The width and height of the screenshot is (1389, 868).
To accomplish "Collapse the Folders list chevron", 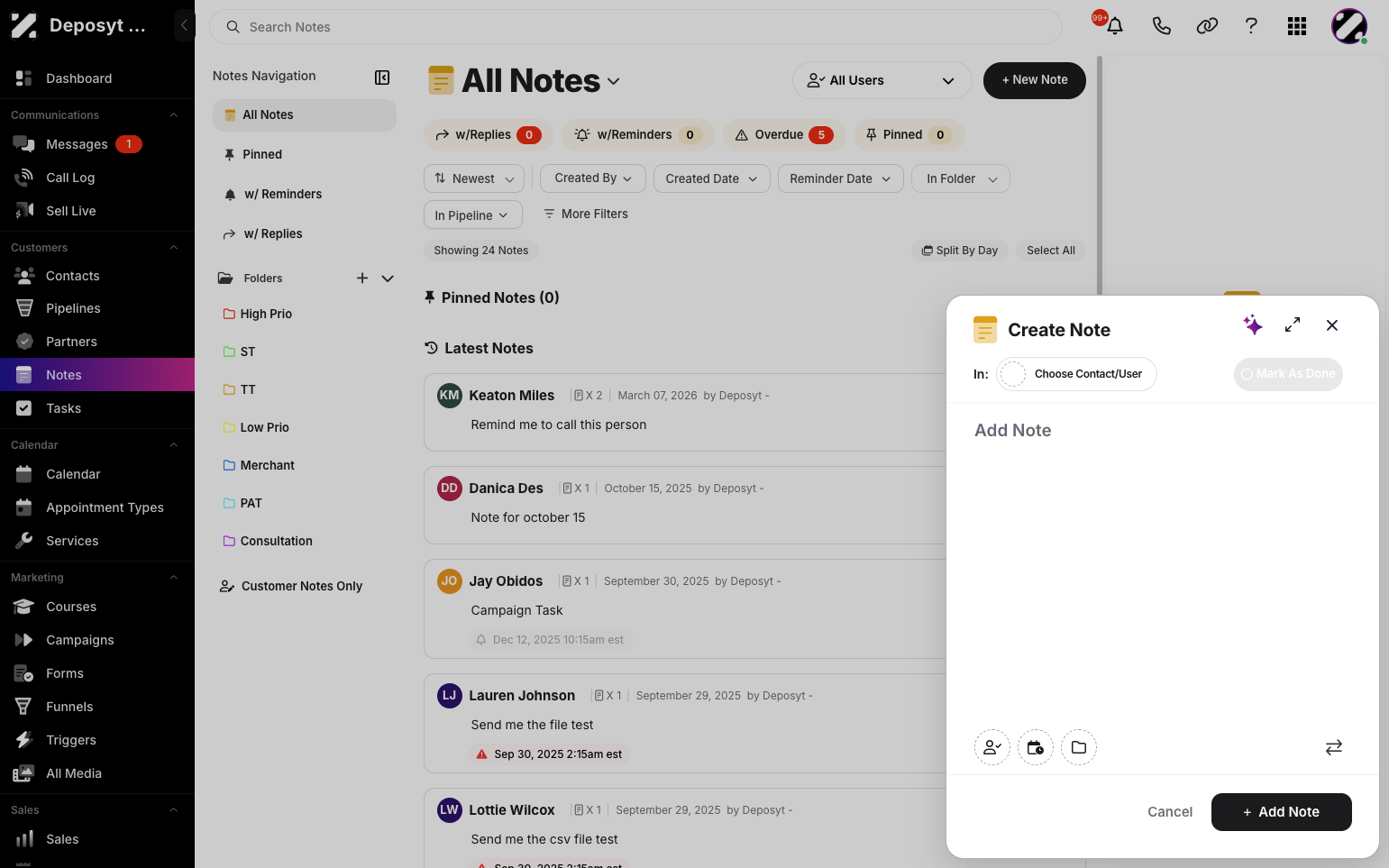I will [388, 279].
